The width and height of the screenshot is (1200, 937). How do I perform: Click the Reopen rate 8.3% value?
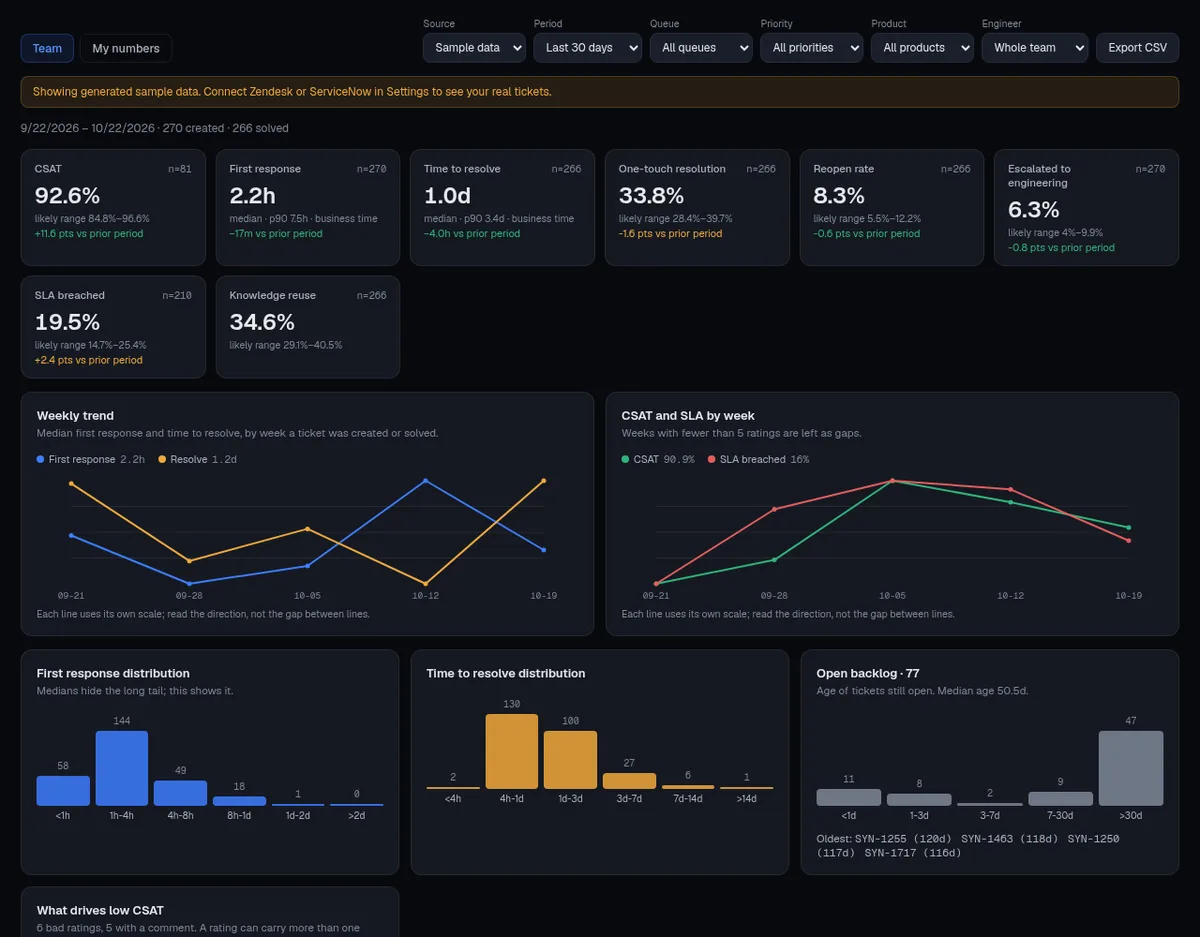coord(839,195)
